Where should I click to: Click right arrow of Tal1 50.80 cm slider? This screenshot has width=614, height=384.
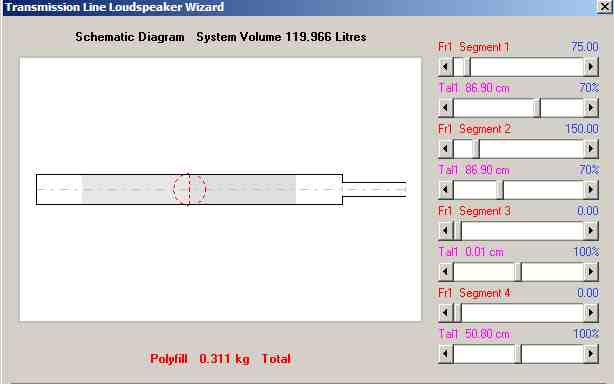pos(591,354)
